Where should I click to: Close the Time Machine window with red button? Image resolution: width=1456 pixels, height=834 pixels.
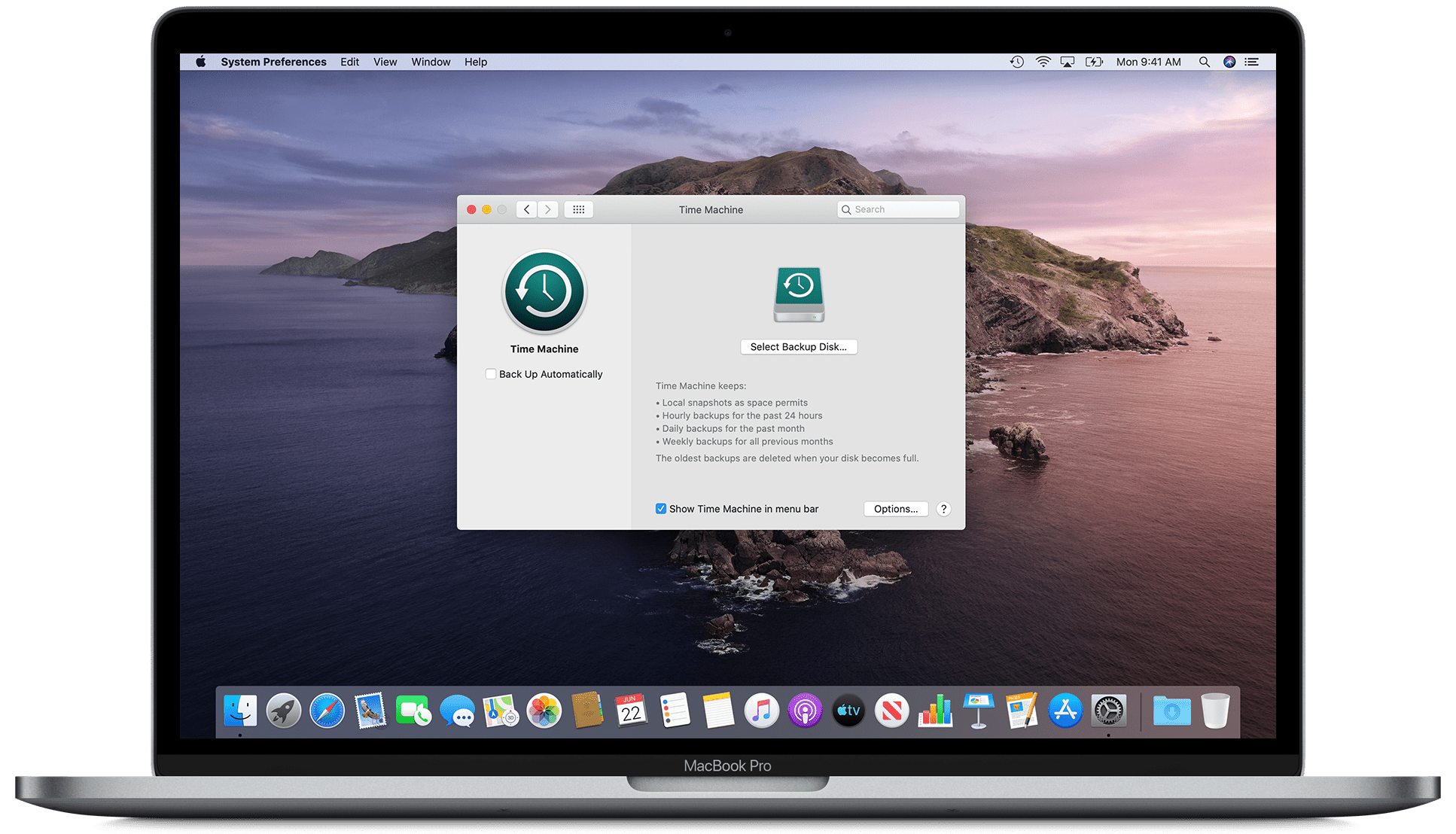(471, 209)
